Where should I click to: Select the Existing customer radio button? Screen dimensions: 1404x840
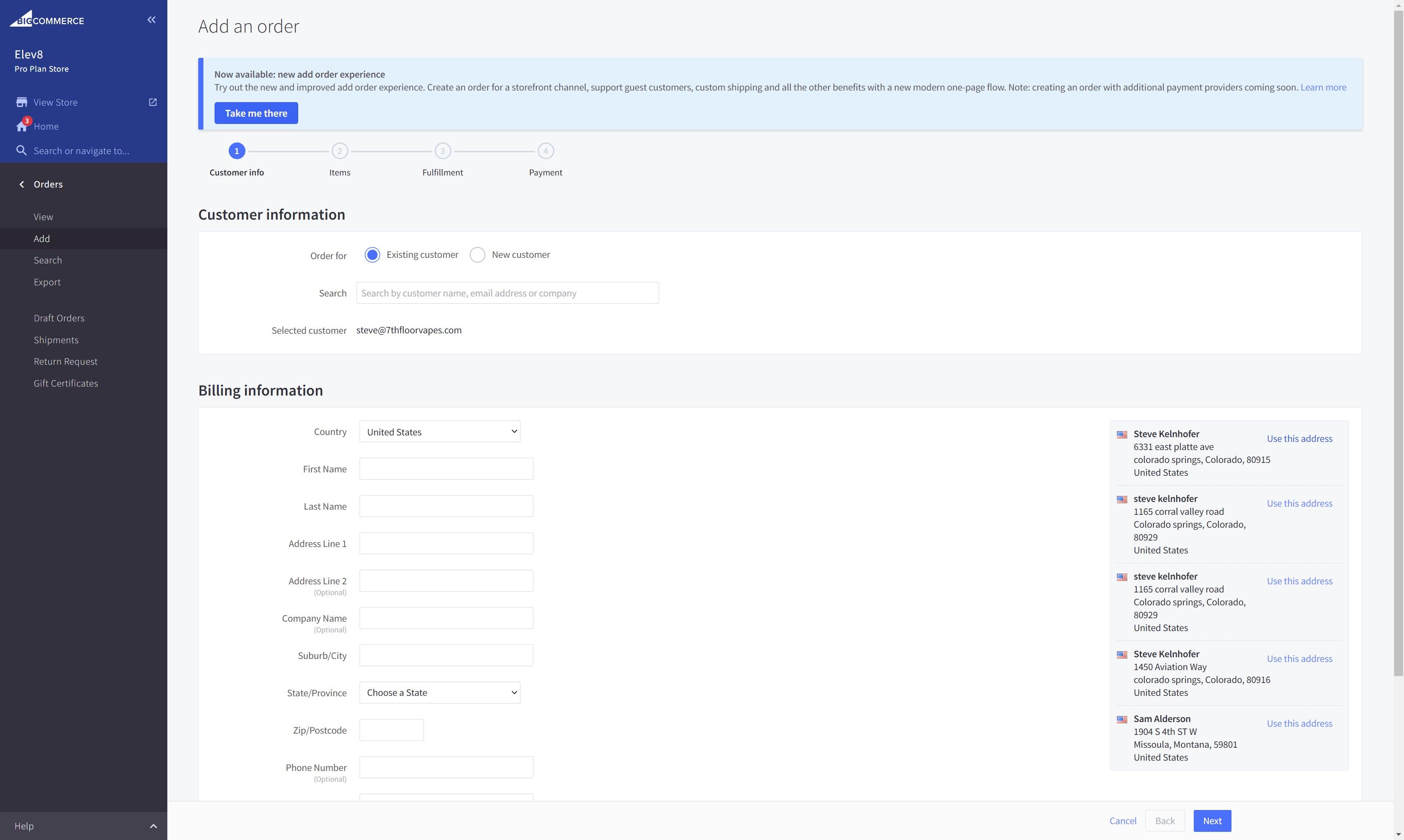pos(372,255)
